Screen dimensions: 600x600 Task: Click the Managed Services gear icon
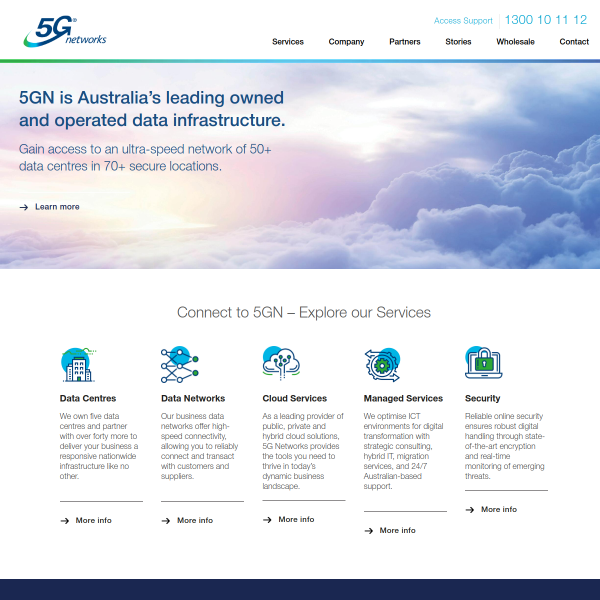click(x=382, y=365)
